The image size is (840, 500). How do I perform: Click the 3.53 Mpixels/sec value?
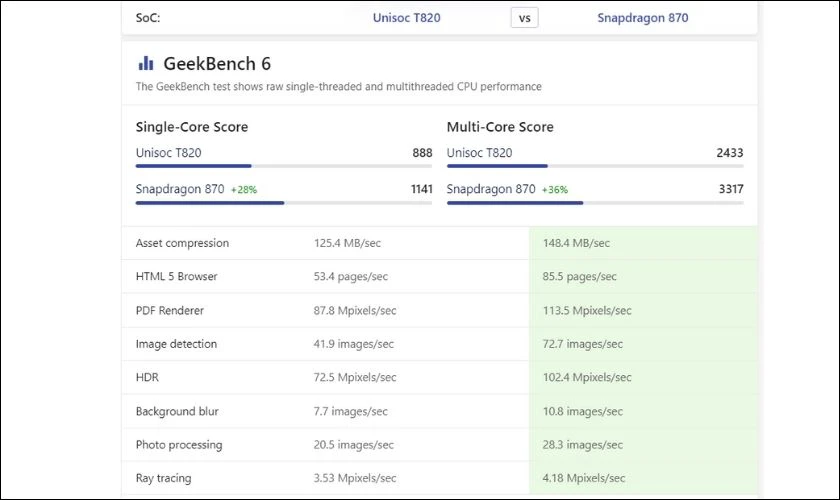pyautogui.click(x=355, y=478)
